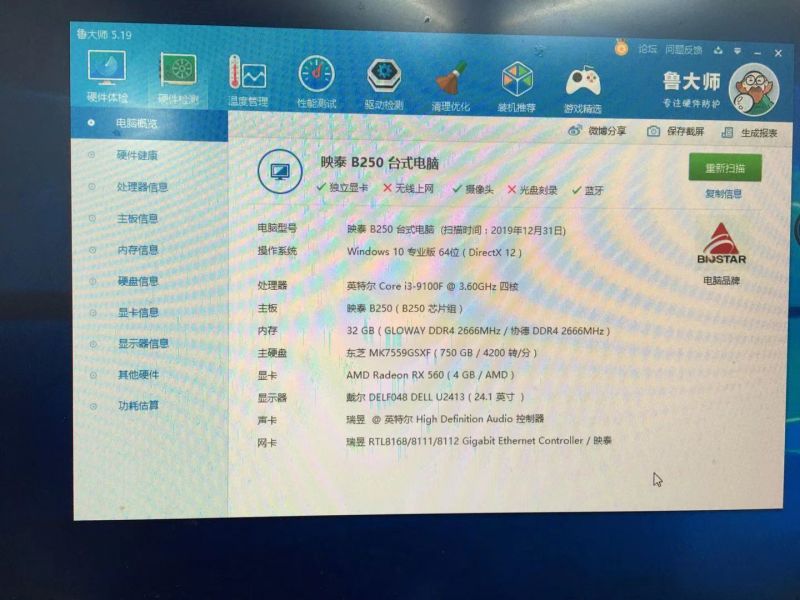Minimize the 鲁大师 window
Viewport: 800px width, 600px height.
pos(757,52)
